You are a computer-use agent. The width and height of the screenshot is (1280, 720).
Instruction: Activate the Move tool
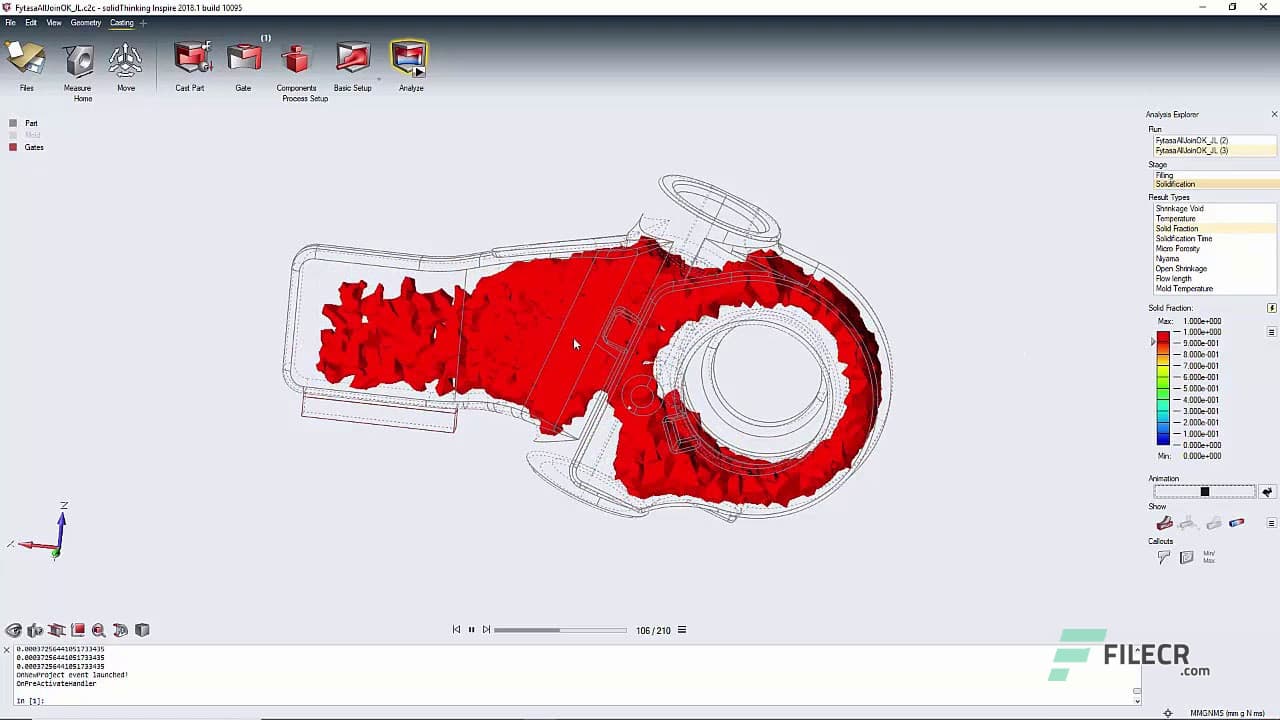[x=126, y=61]
